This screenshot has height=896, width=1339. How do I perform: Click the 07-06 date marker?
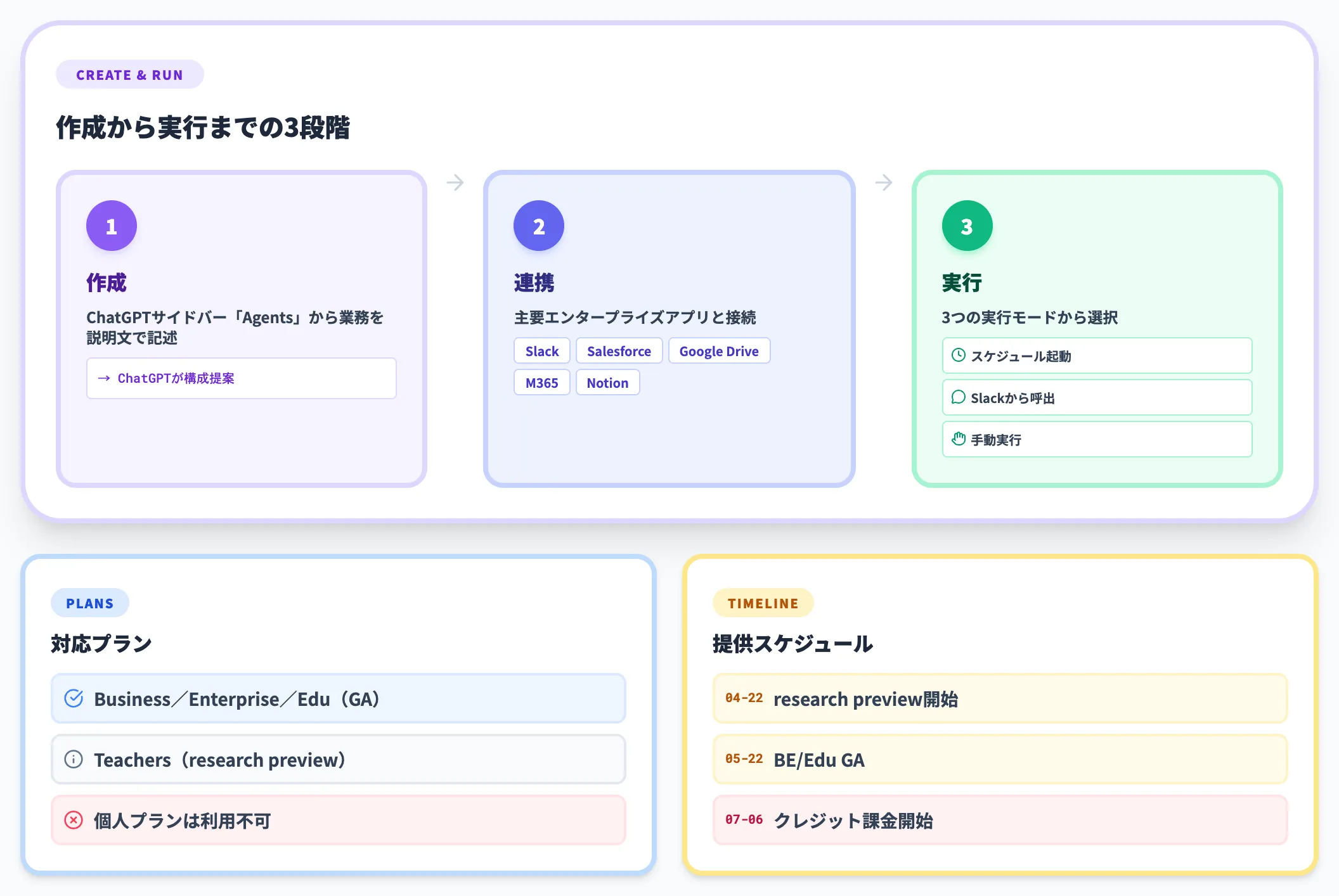(744, 819)
